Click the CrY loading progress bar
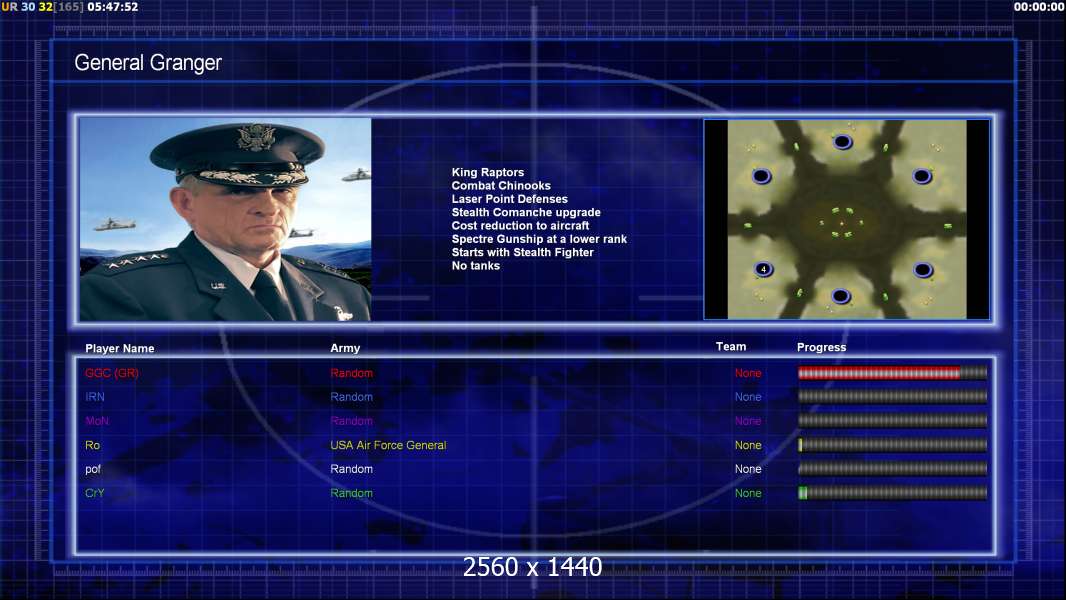Viewport: 1066px width, 600px height. click(x=892, y=493)
